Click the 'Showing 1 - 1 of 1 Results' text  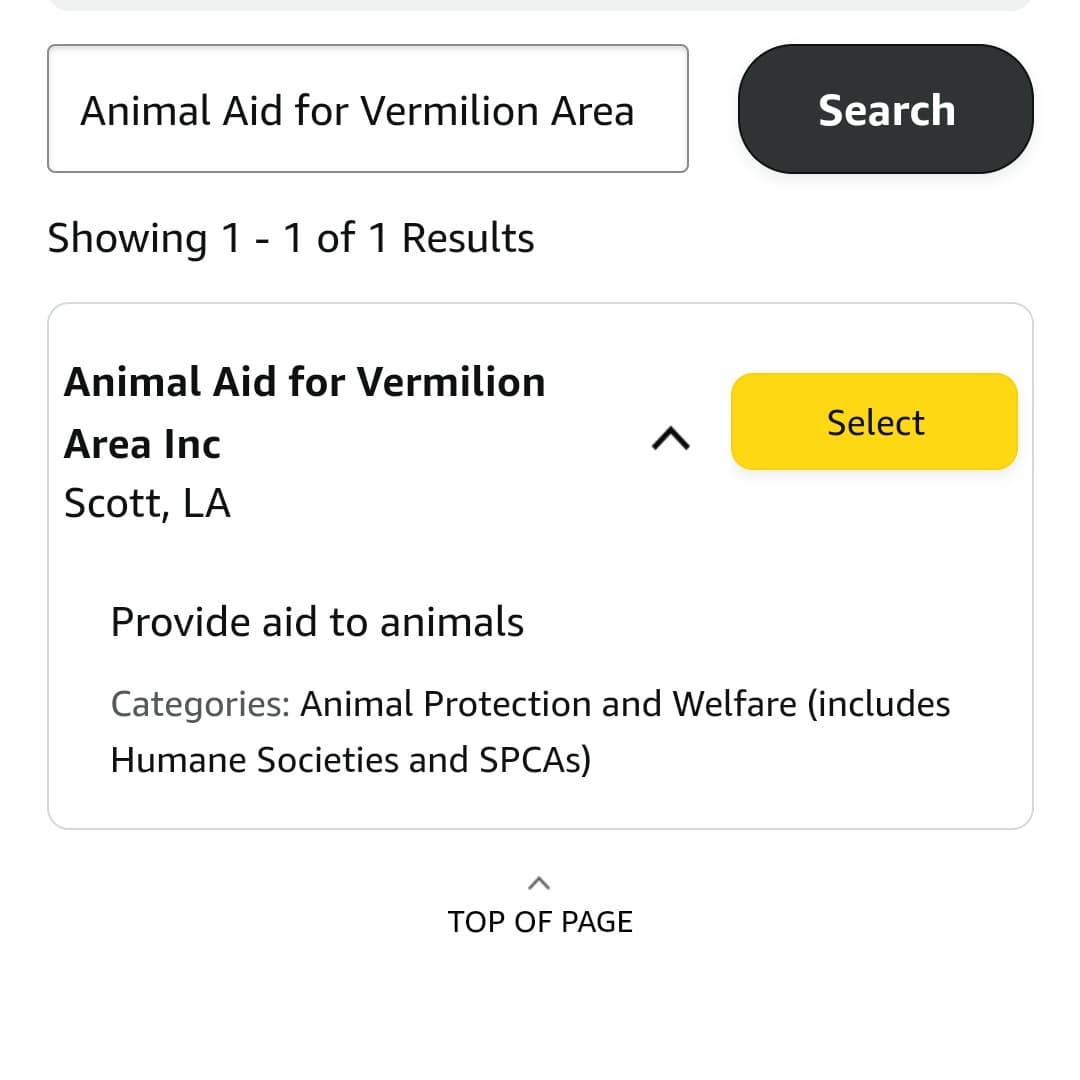point(290,238)
